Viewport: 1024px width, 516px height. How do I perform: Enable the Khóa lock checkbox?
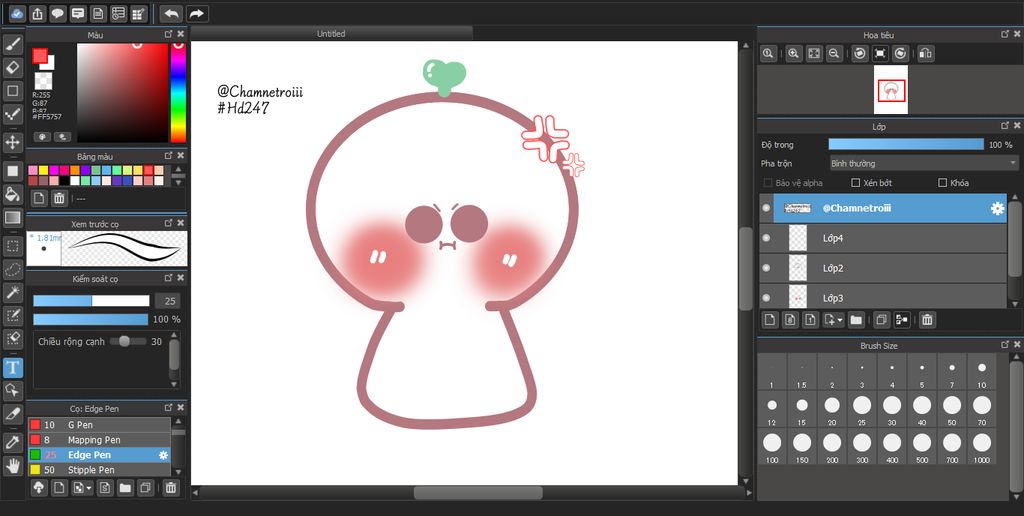942,183
